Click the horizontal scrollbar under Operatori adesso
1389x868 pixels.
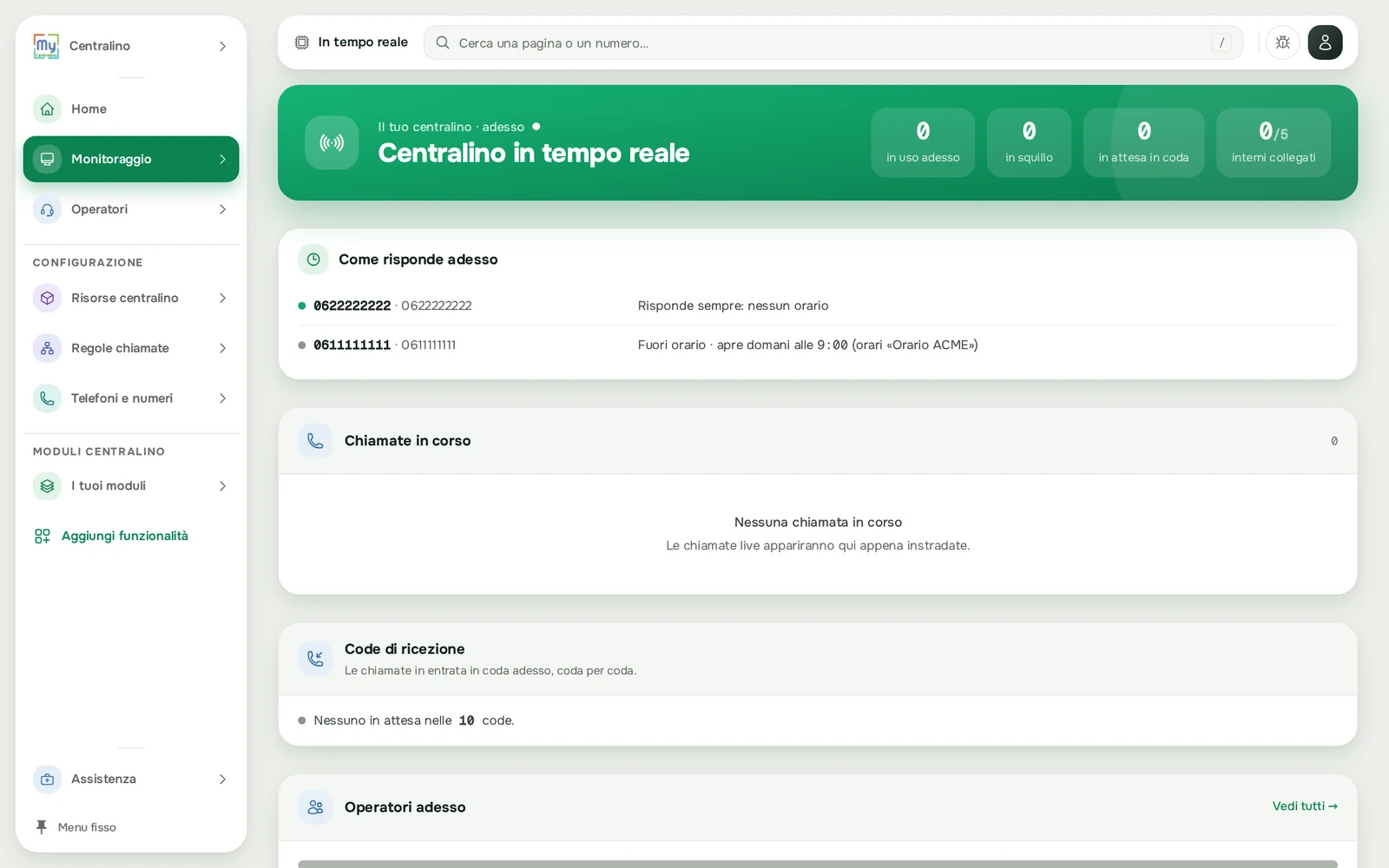pos(818,864)
